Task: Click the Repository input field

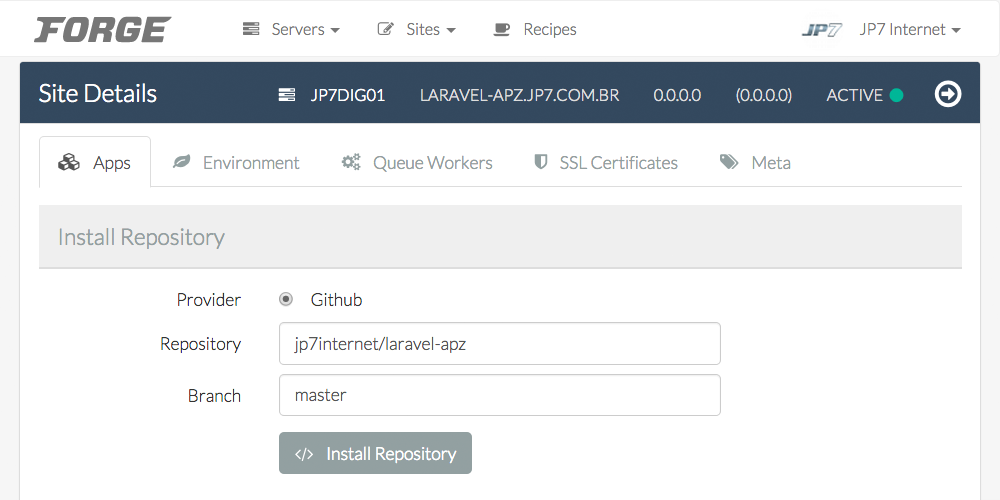Action: coord(500,344)
